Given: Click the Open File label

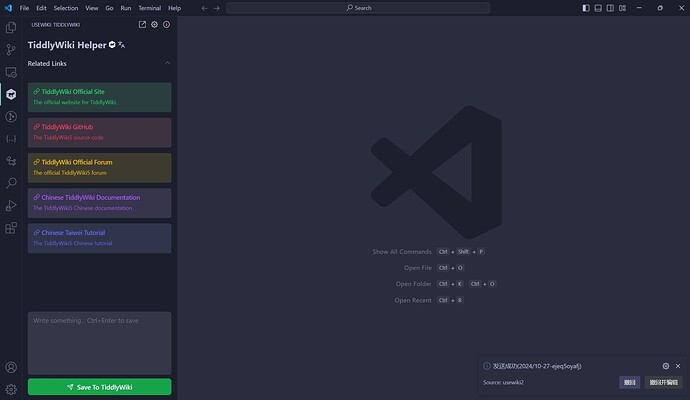Looking at the screenshot, I should 418,268.
